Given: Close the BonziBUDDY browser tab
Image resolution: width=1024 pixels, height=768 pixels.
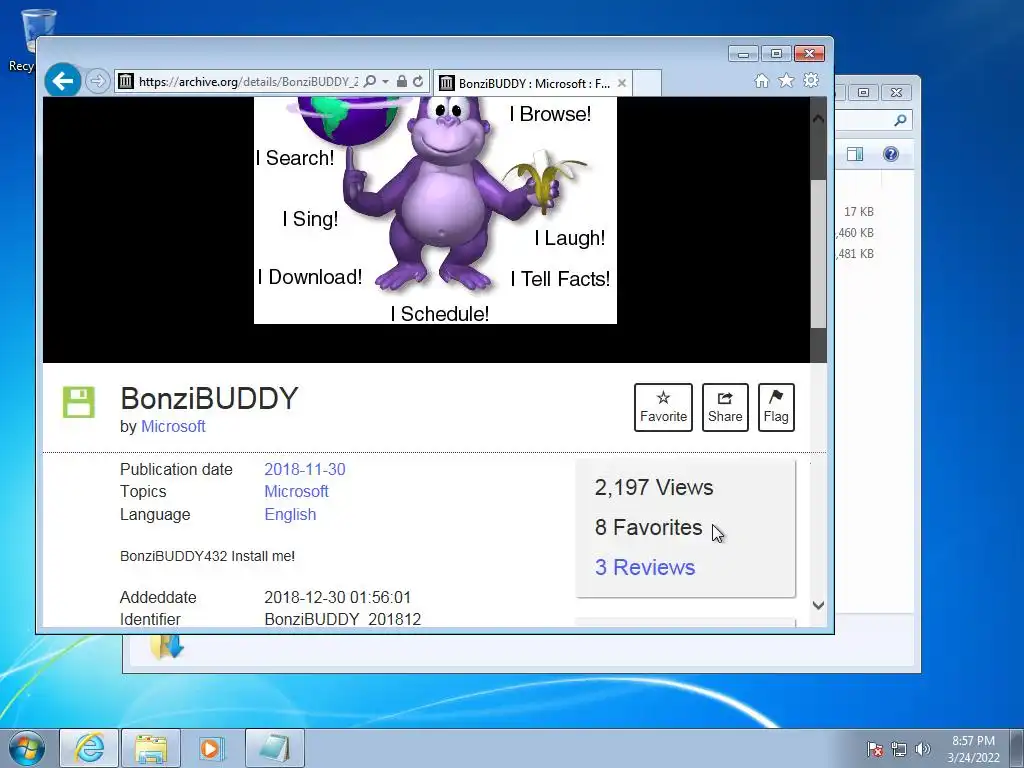Looking at the screenshot, I should (x=622, y=83).
